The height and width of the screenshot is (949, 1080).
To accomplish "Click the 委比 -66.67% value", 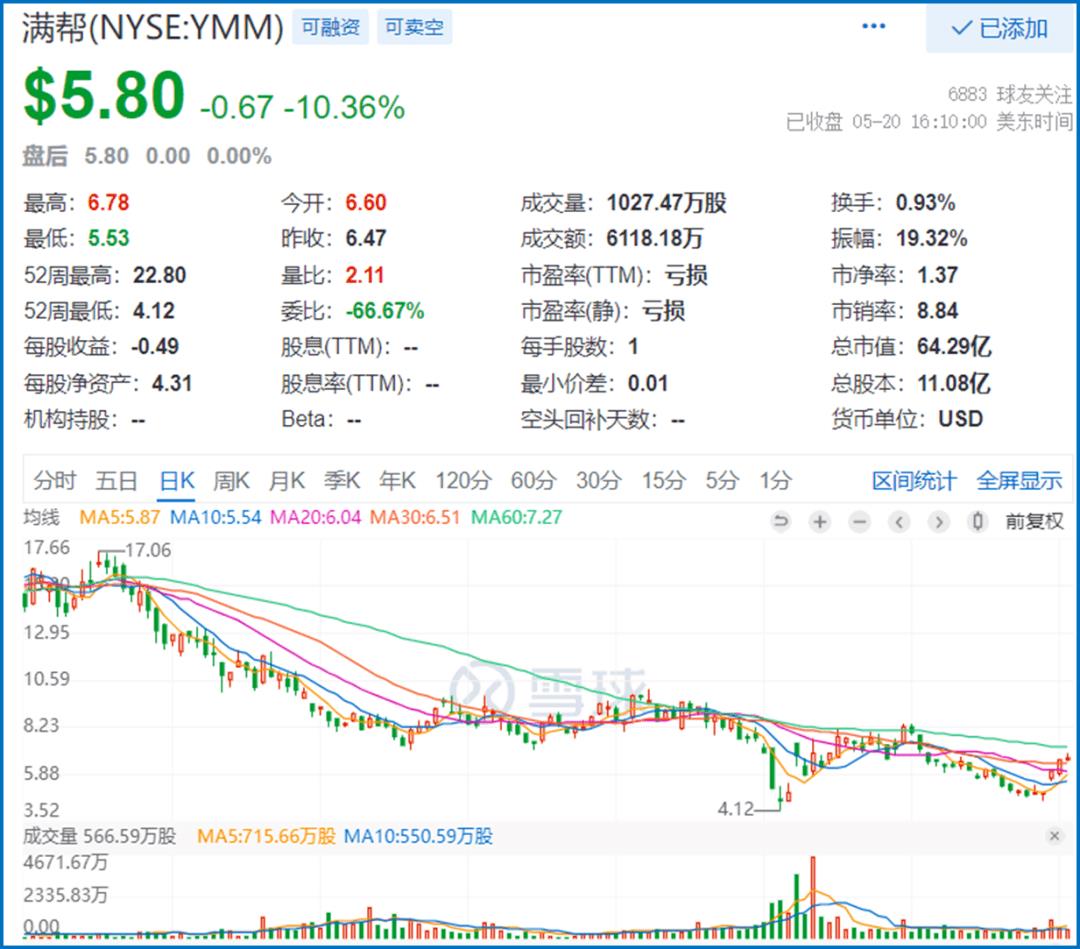I will point(385,311).
